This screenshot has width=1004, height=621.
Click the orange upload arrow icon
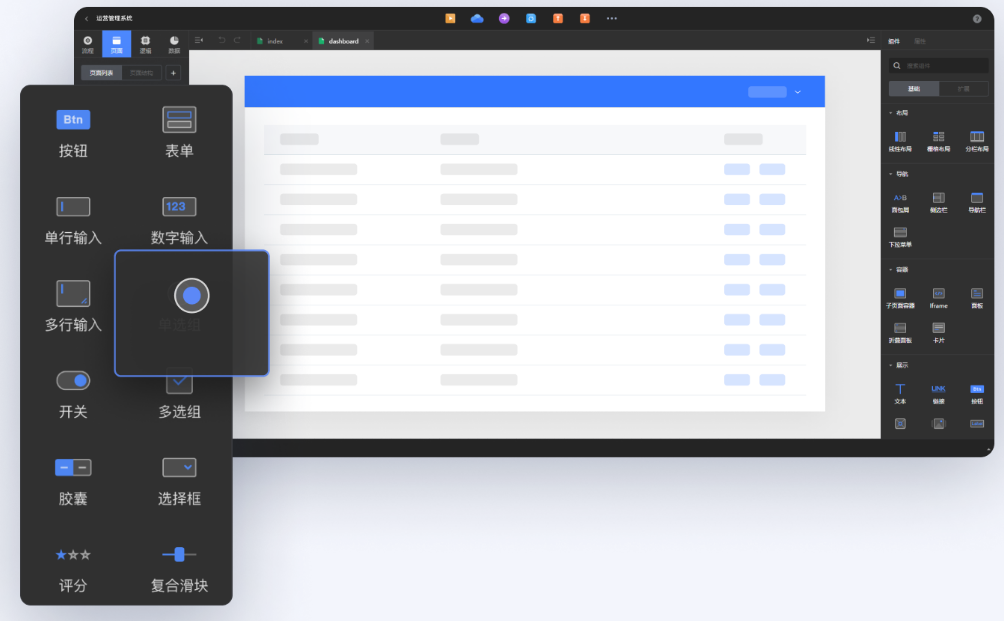(x=558, y=19)
